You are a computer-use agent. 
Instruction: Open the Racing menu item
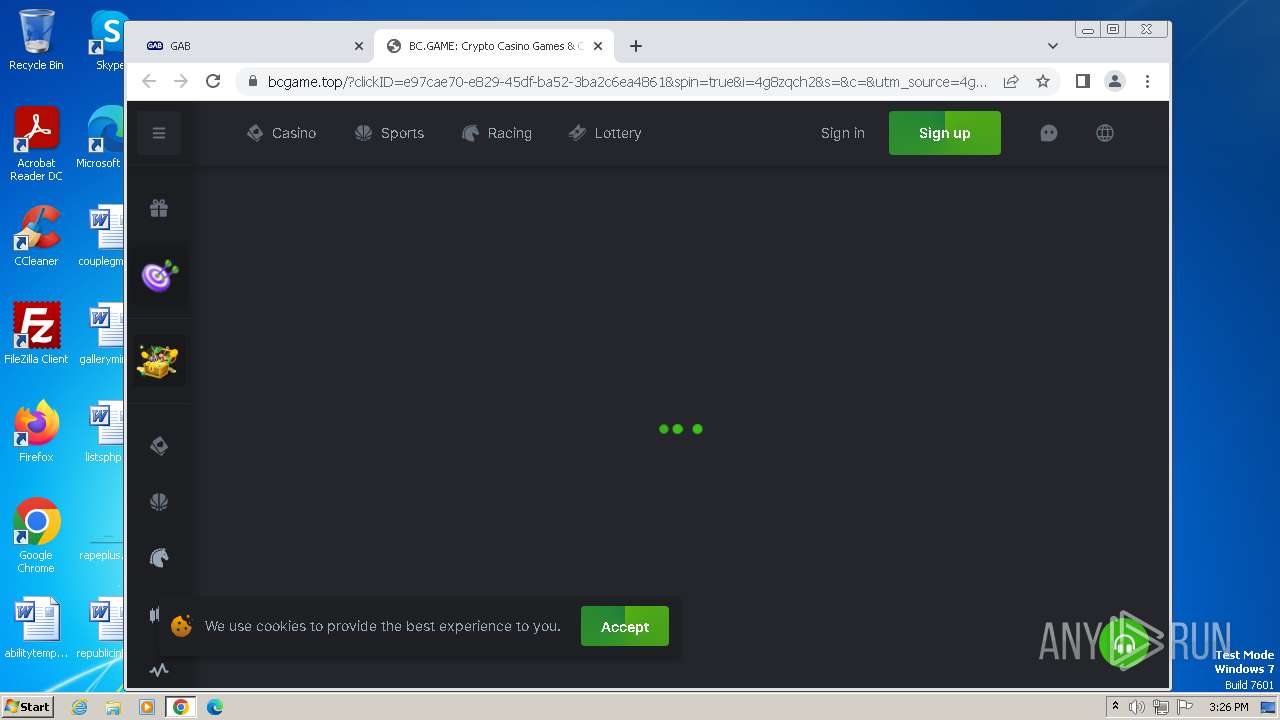[496, 133]
